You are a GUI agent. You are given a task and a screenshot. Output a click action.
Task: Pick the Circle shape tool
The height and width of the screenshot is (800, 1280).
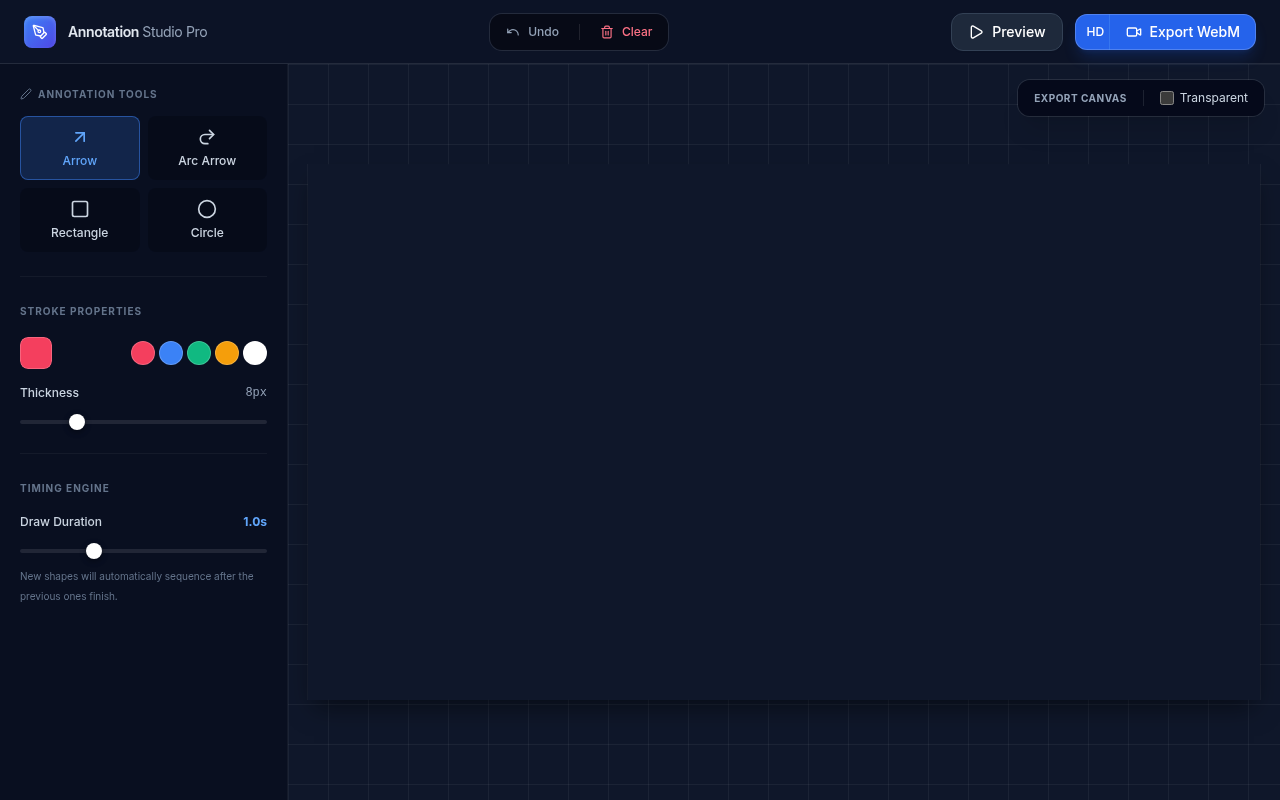pyautogui.click(x=207, y=220)
